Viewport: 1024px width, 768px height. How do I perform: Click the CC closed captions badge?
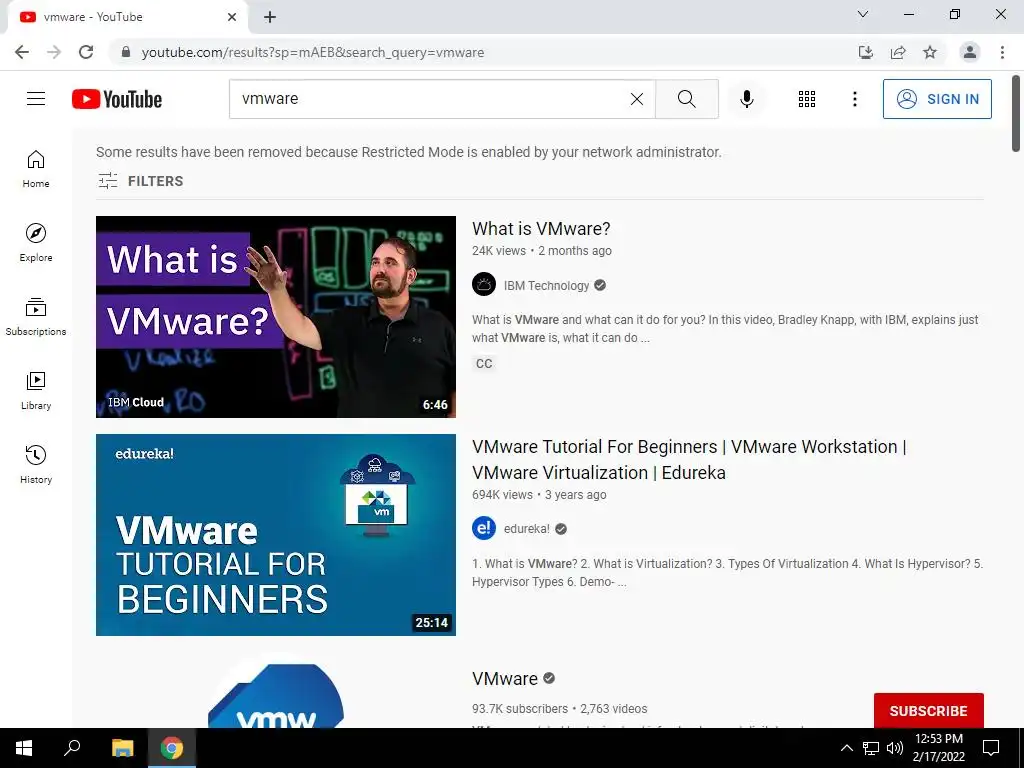pyautogui.click(x=484, y=364)
